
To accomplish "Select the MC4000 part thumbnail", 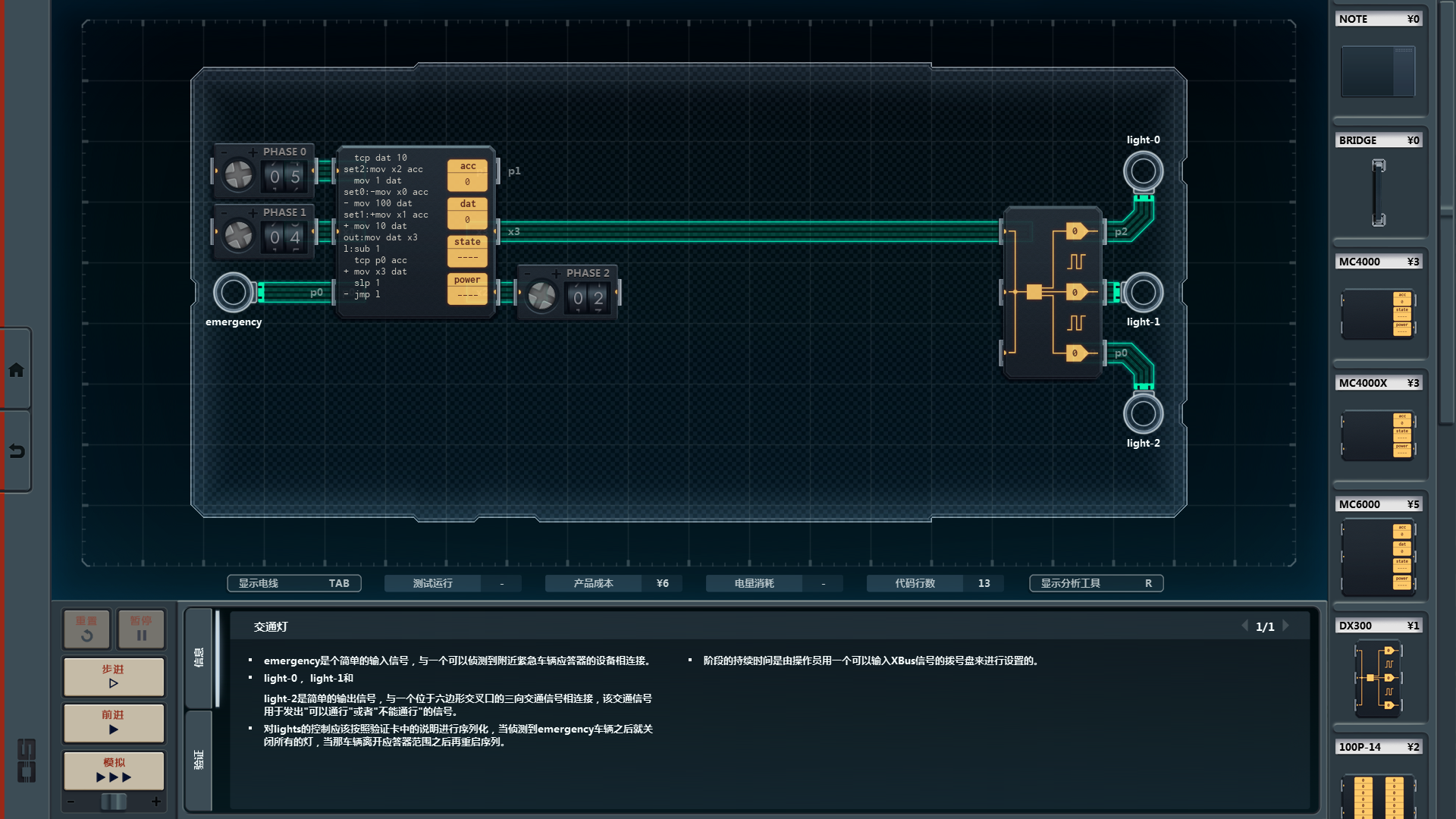I will pos(1378,314).
